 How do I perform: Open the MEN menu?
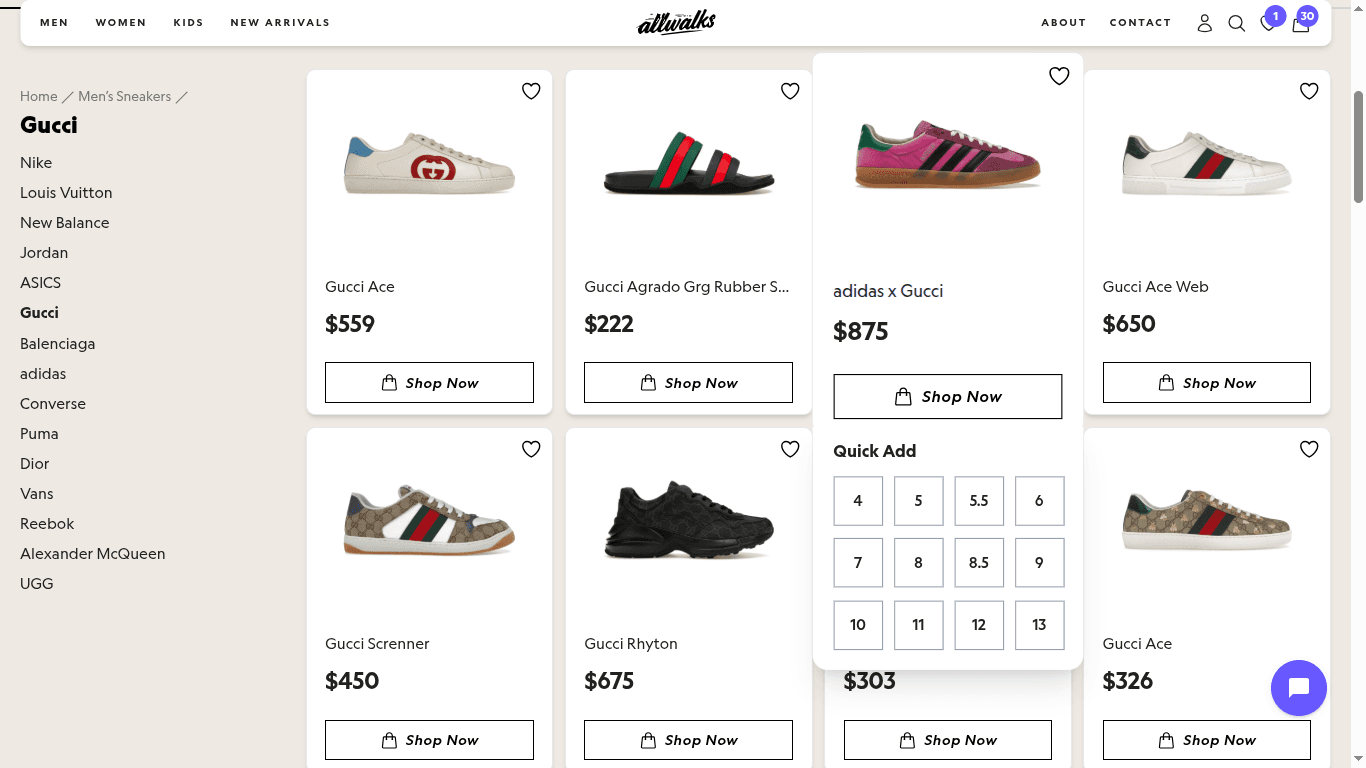click(x=54, y=22)
